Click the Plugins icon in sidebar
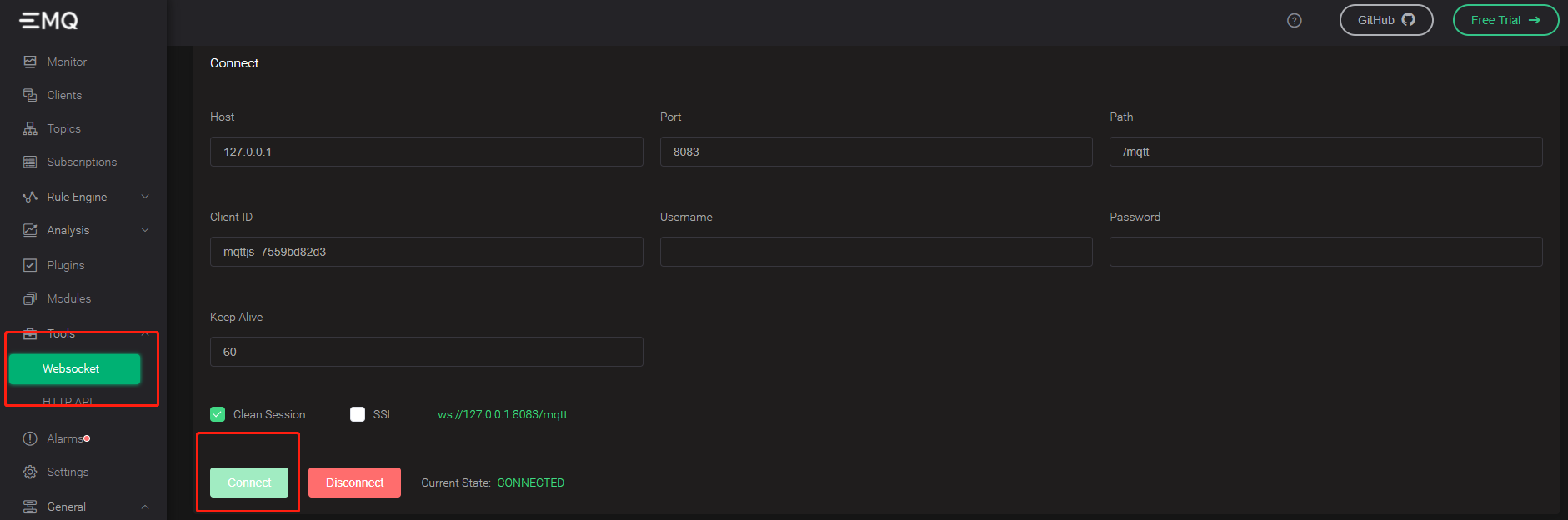1568x520 pixels. (x=30, y=265)
